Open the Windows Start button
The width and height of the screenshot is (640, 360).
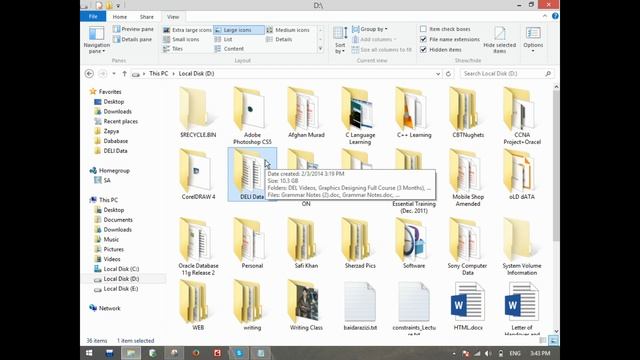[89, 353]
